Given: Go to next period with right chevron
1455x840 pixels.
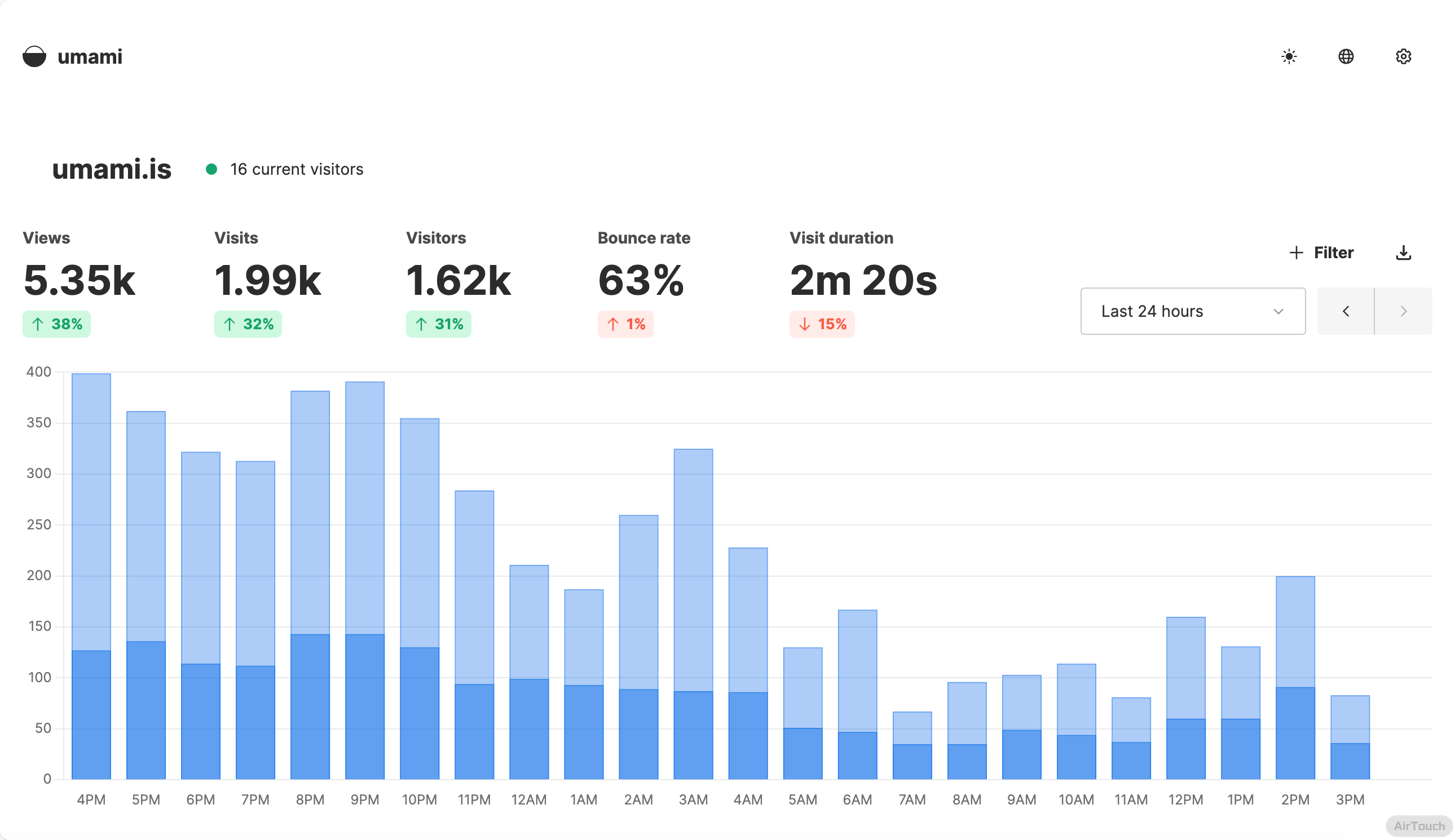Looking at the screenshot, I should point(1403,311).
